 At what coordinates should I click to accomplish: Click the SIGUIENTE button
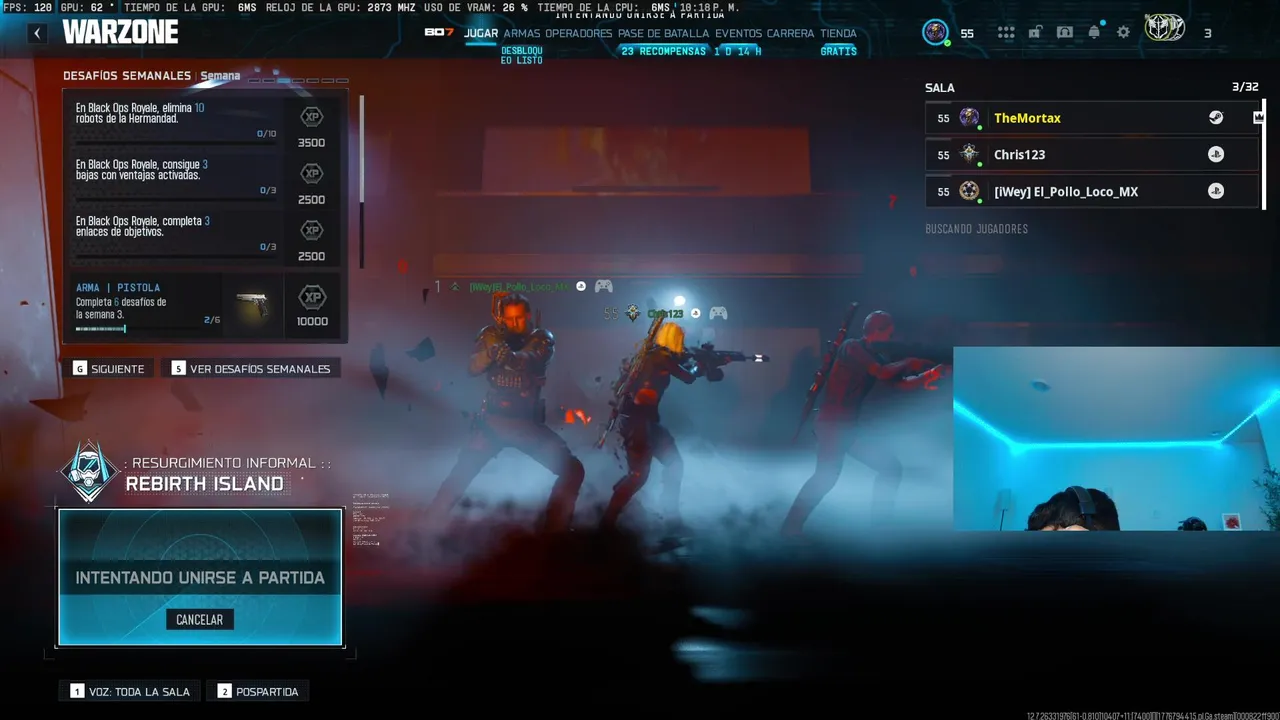[x=109, y=369]
